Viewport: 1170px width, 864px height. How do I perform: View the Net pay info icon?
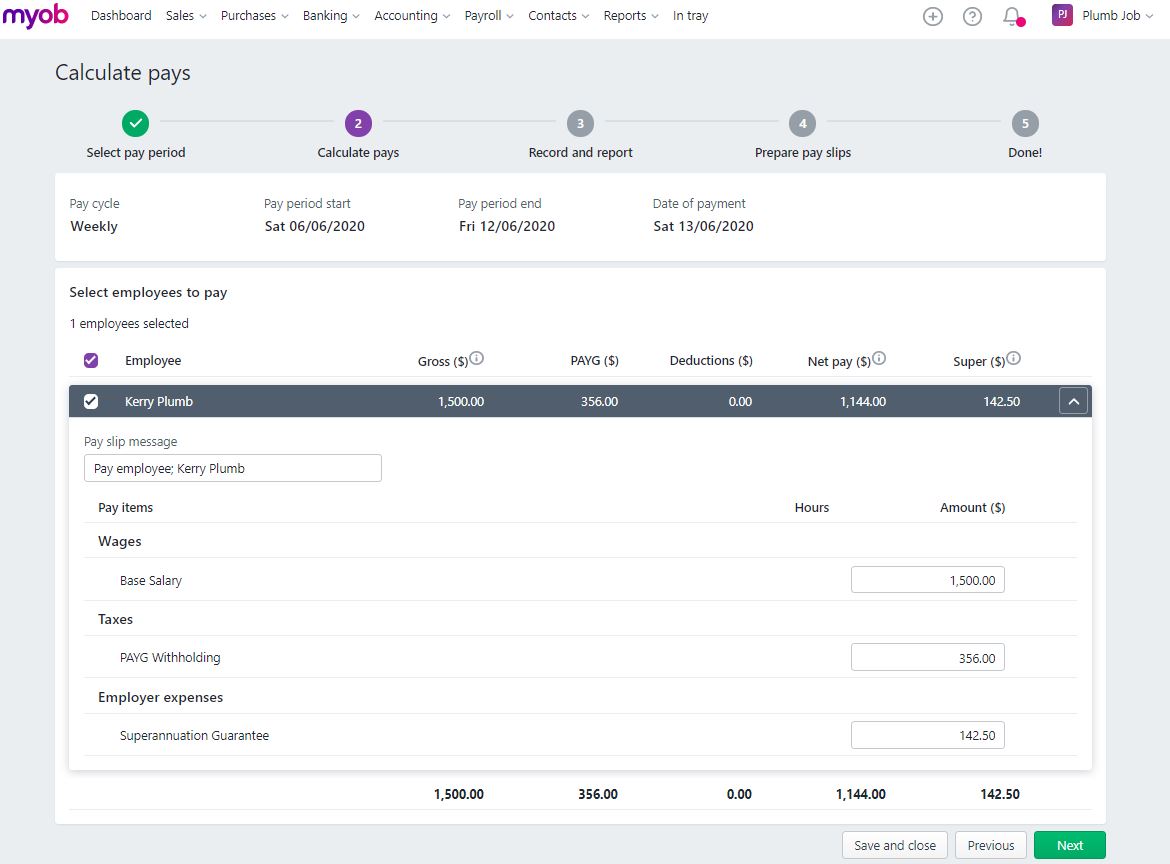[x=878, y=356]
